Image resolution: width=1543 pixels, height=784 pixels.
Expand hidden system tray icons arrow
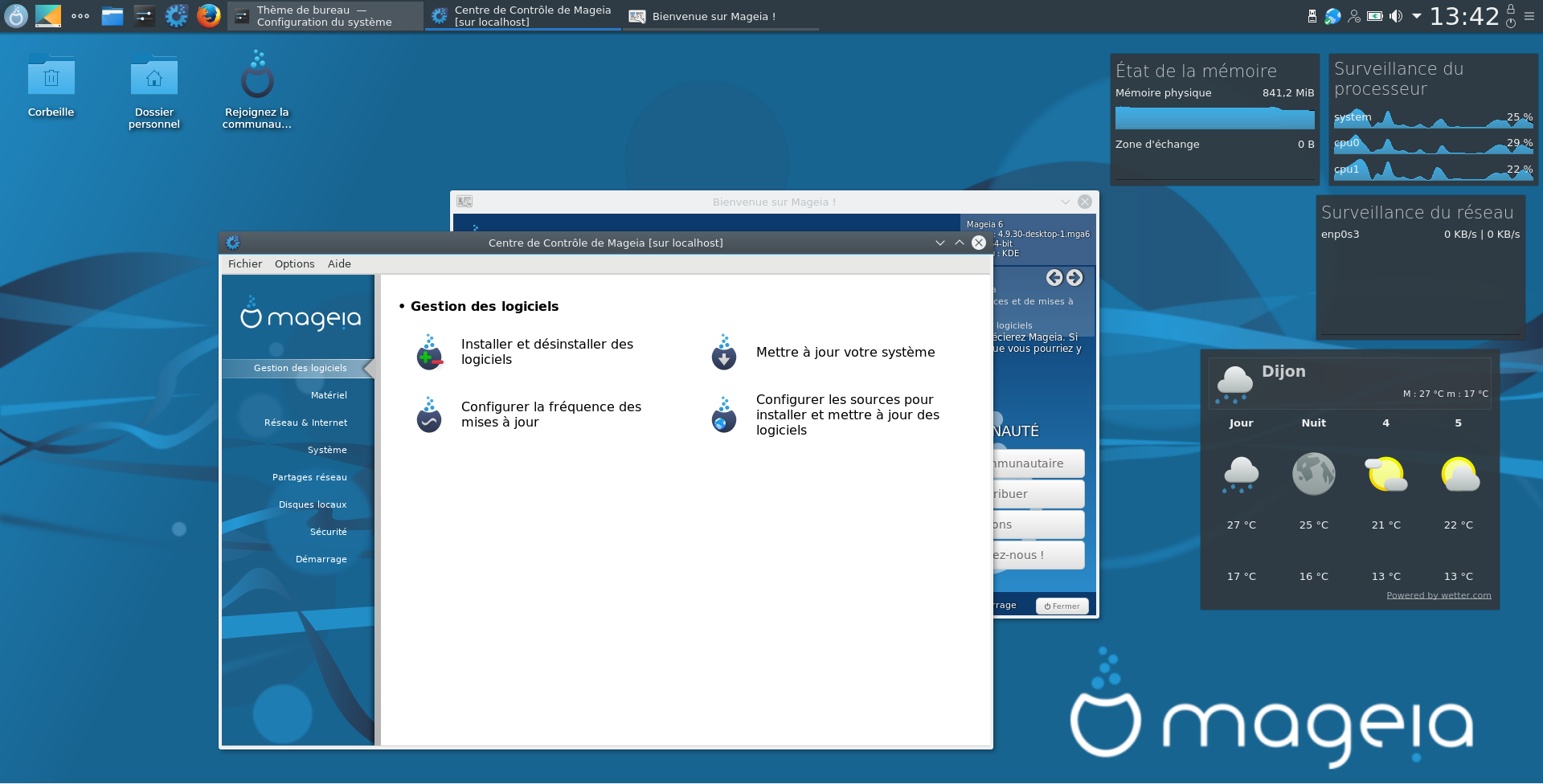point(1417,16)
